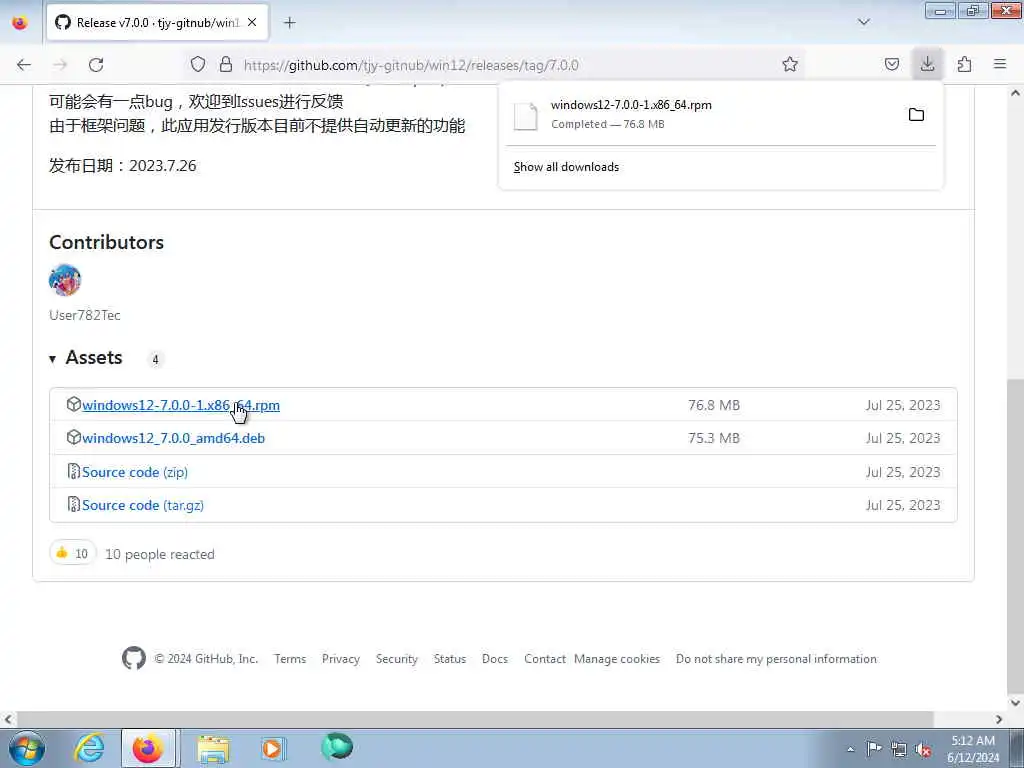Download windows12-7.0.0-1.x86_64.rpm asset
The height and width of the screenshot is (768, 1024).
click(181, 405)
